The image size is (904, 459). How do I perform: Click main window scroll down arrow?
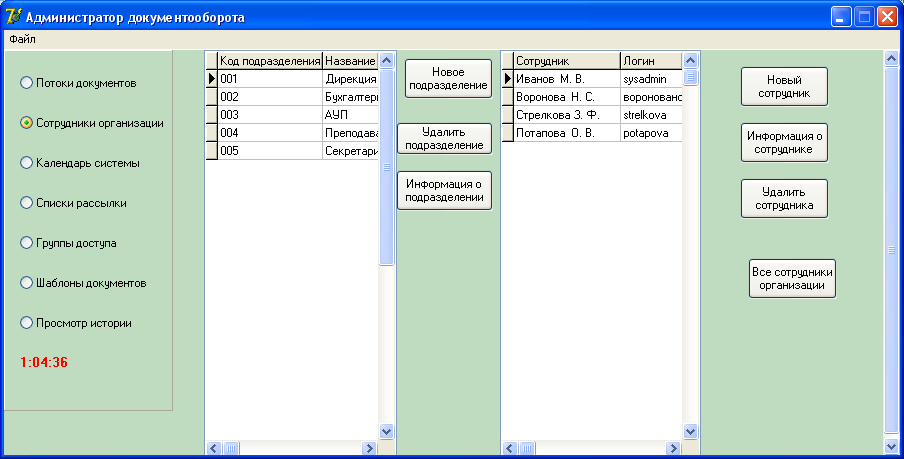point(891,446)
